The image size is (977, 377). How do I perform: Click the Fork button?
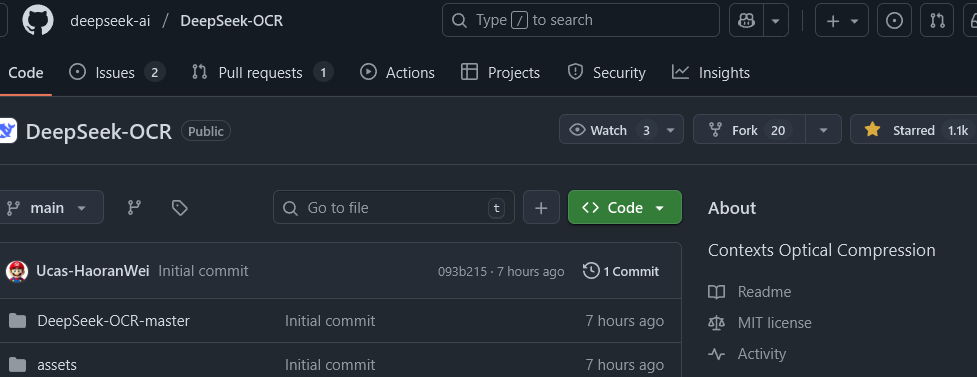click(x=749, y=130)
